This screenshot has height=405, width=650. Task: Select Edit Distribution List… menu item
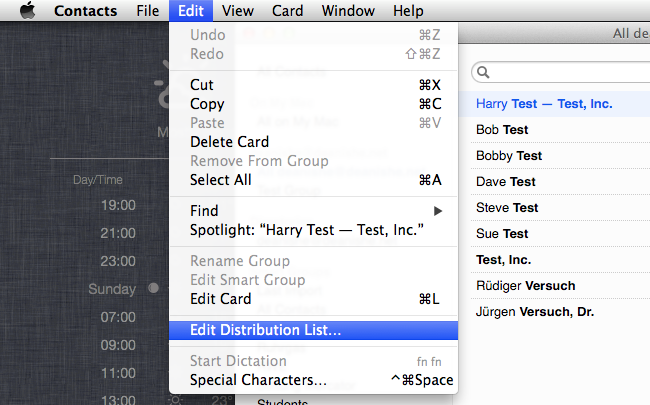(x=313, y=330)
